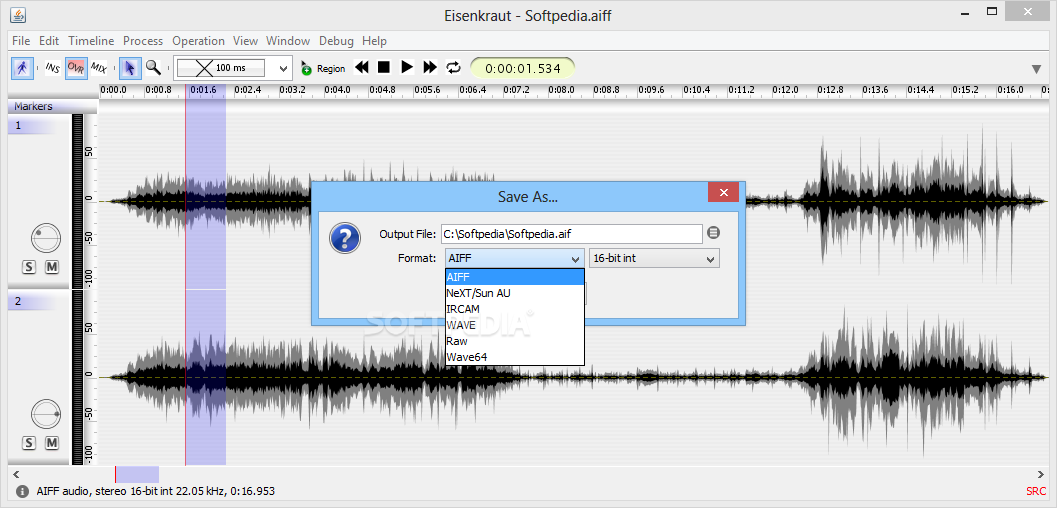1057x508 pixels.
Task: Select WAVE format option
Action: 515,325
